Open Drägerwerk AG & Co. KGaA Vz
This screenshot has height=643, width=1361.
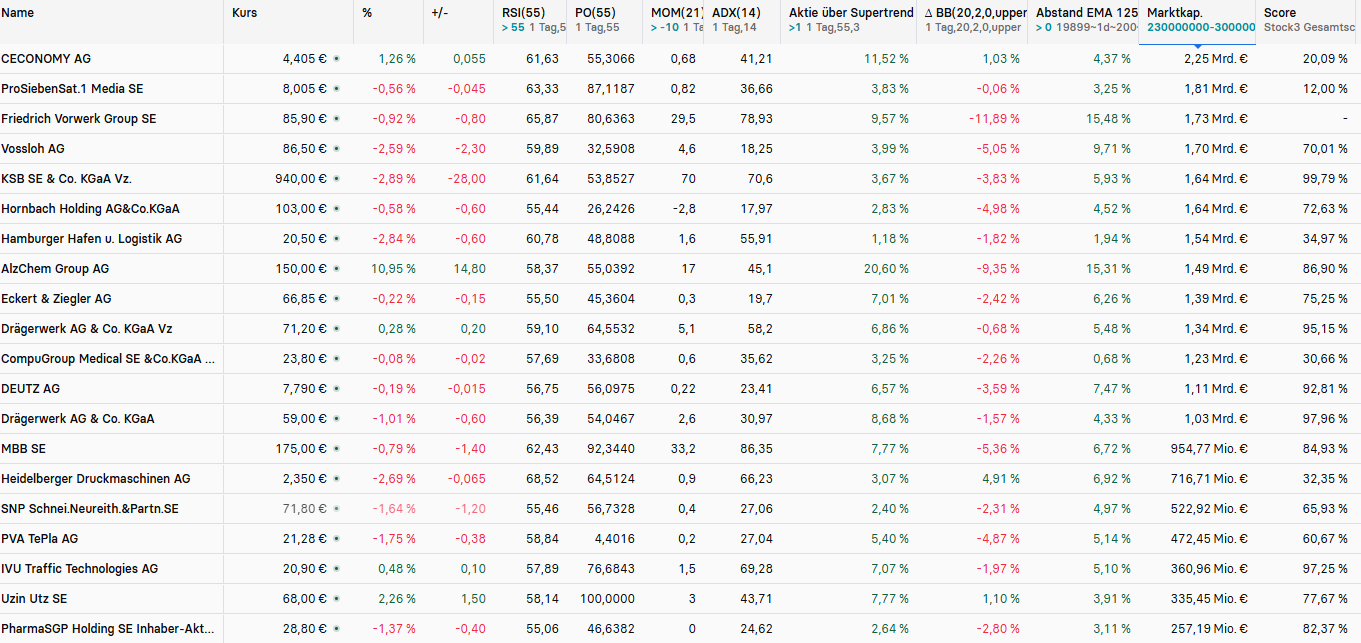click(x=87, y=329)
